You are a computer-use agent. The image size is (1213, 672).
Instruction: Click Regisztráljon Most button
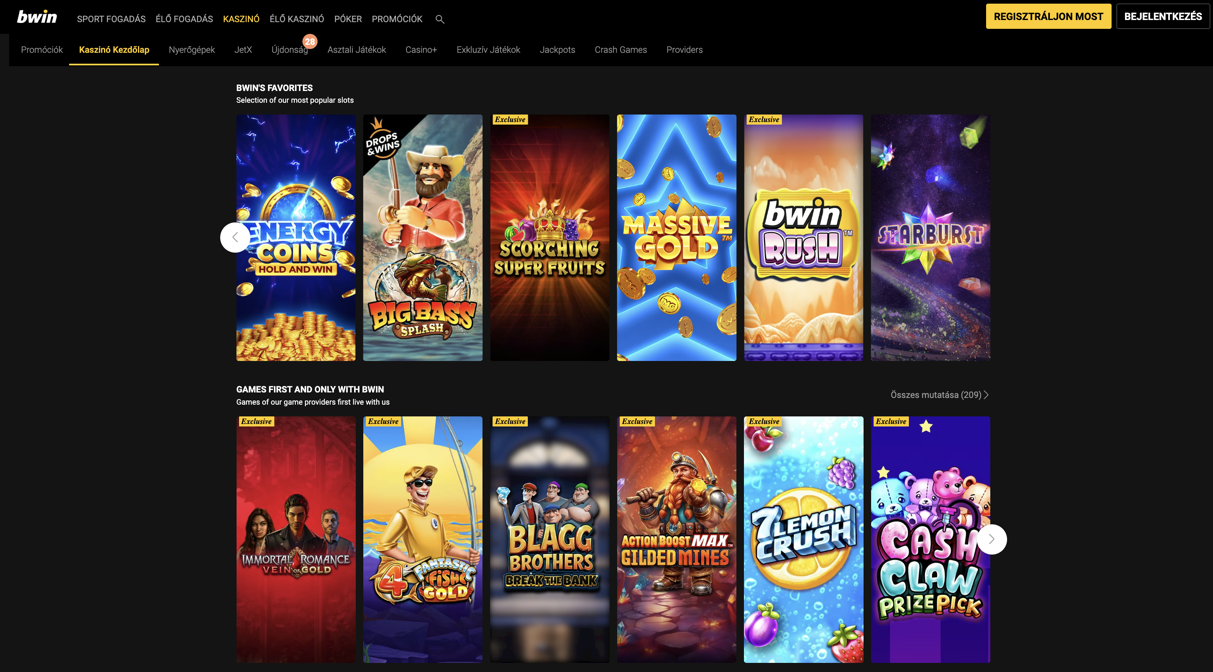click(x=1048, y=16)
